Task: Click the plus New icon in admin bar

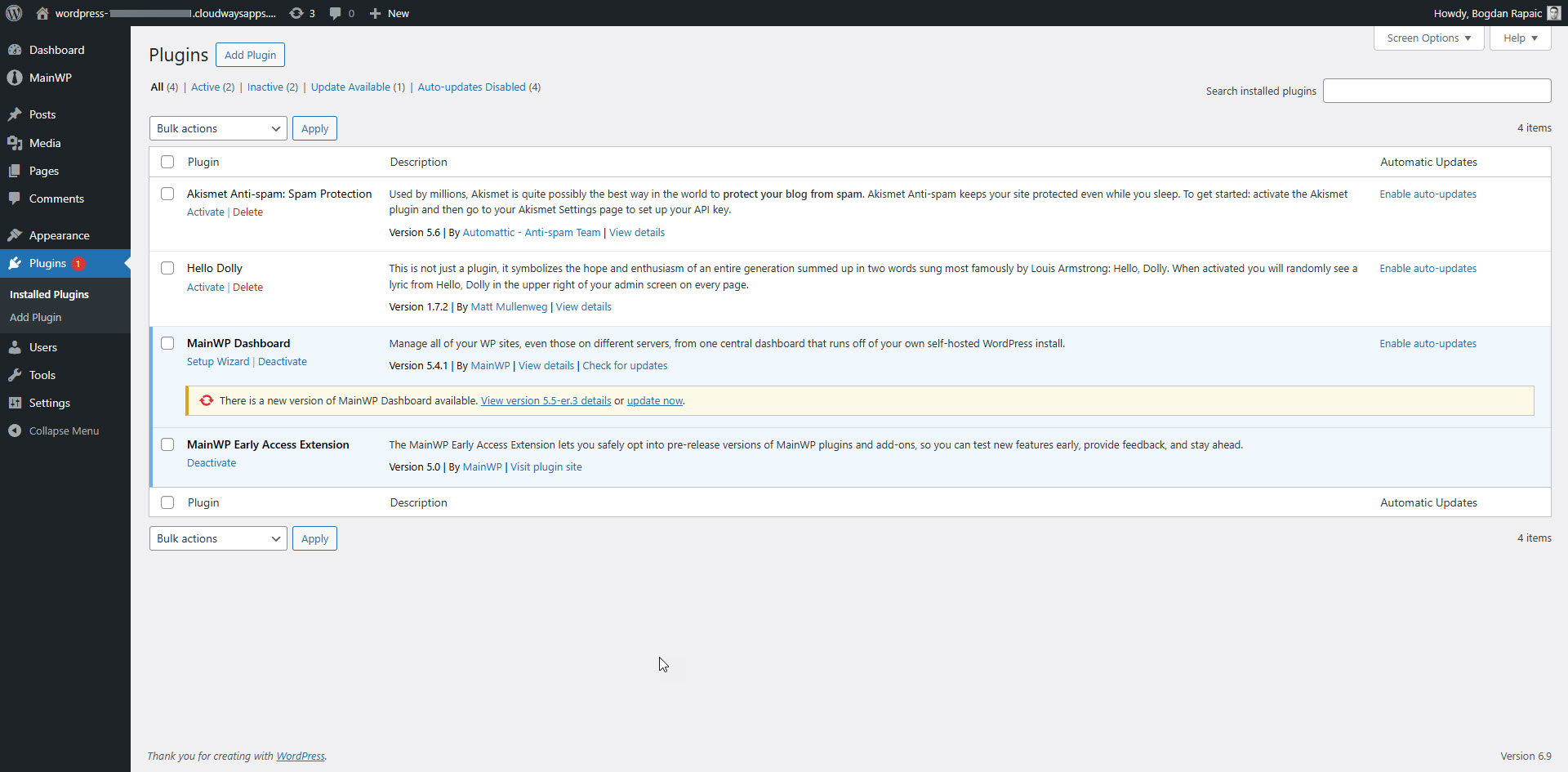Action: [375, 13]
